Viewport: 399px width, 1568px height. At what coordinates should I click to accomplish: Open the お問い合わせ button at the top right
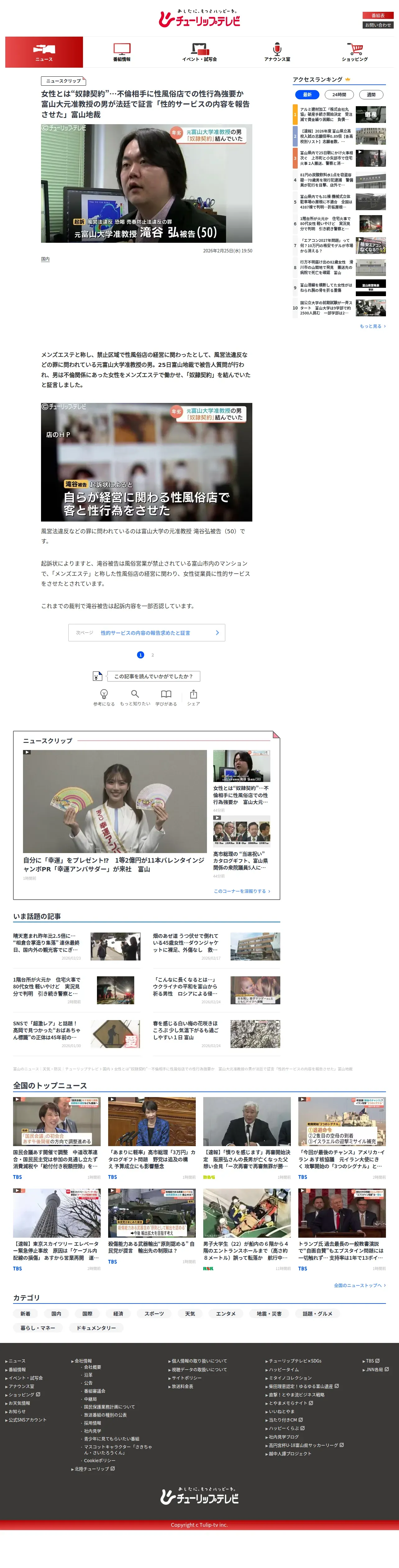(x=378, y=25)
